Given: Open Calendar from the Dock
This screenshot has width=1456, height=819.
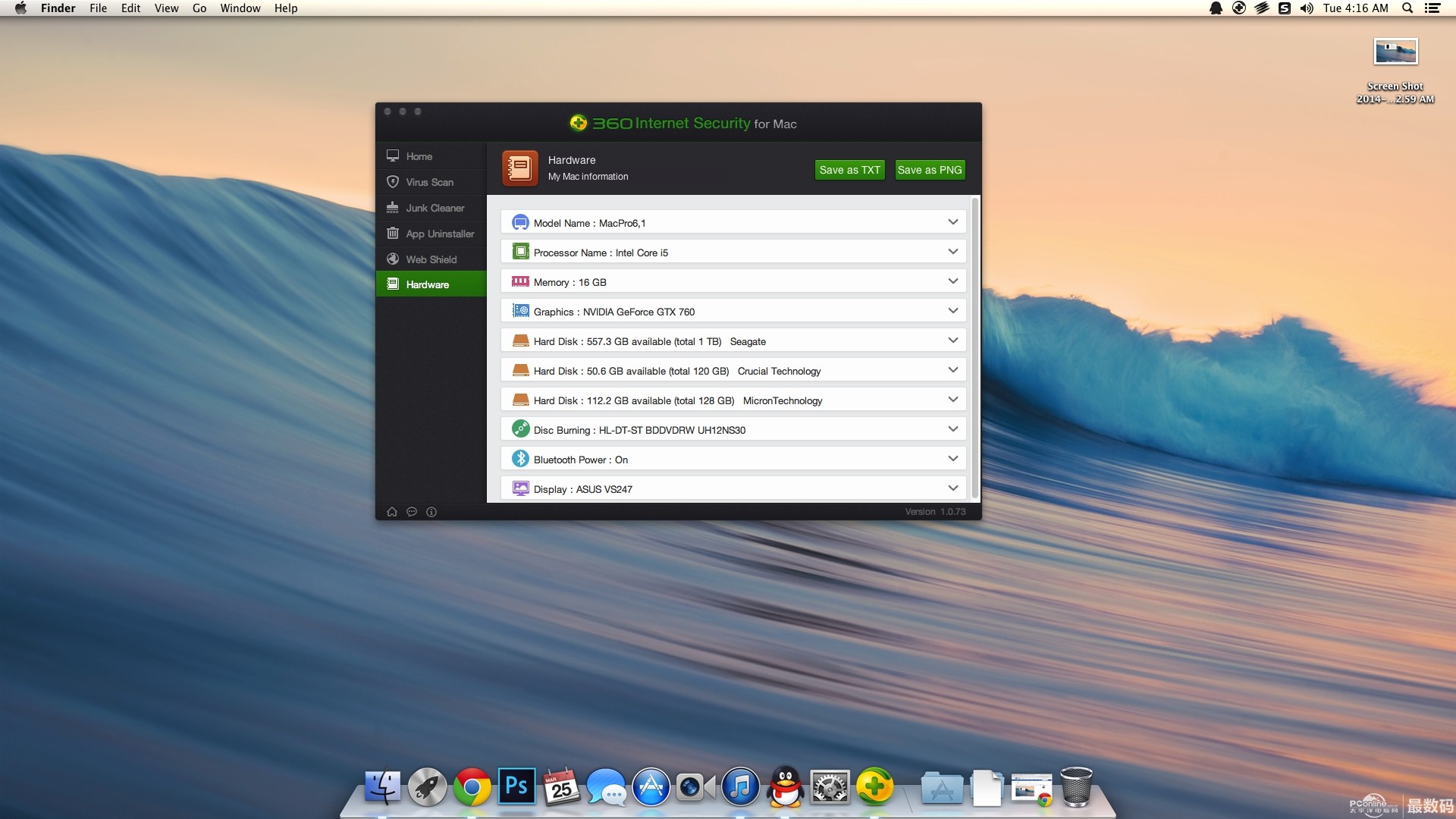Looking at the screenshot, I should (x=561, y=787).
